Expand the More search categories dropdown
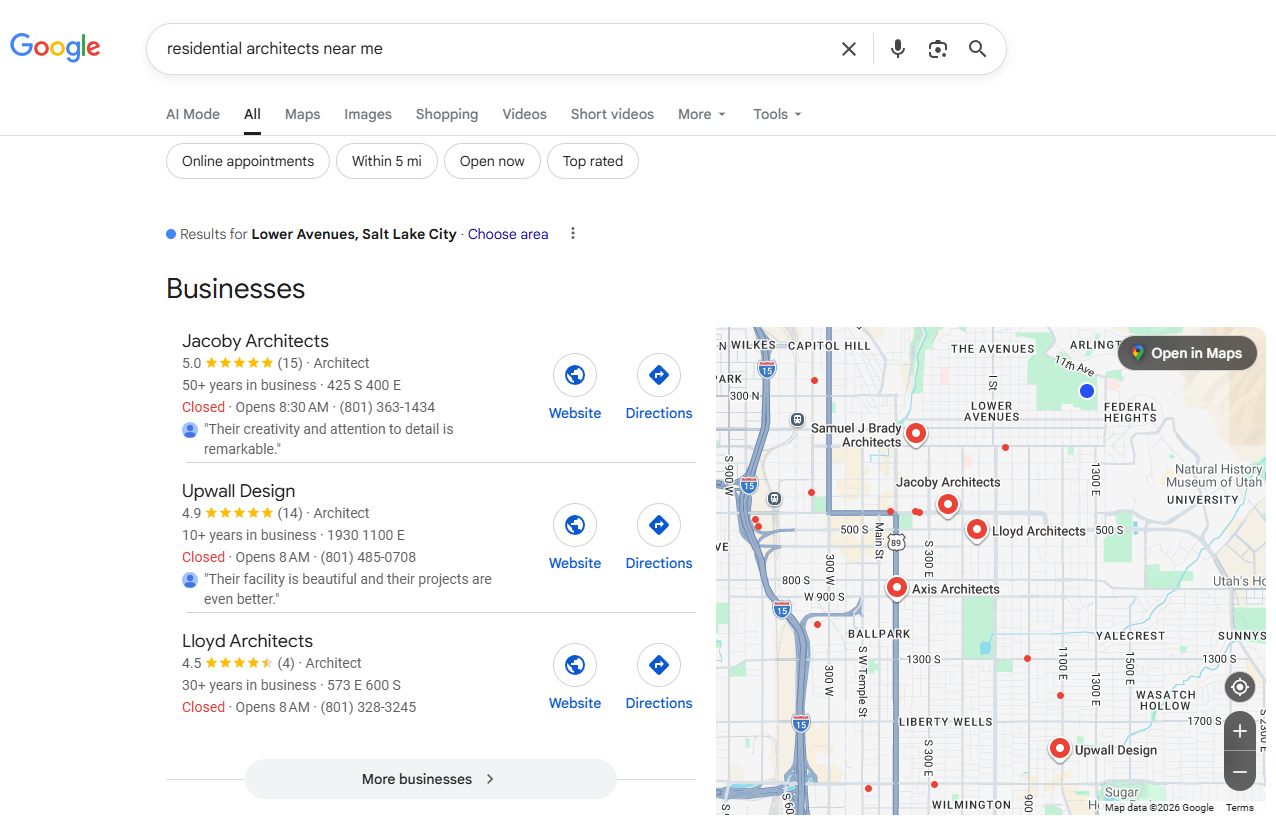 (701, 114)
